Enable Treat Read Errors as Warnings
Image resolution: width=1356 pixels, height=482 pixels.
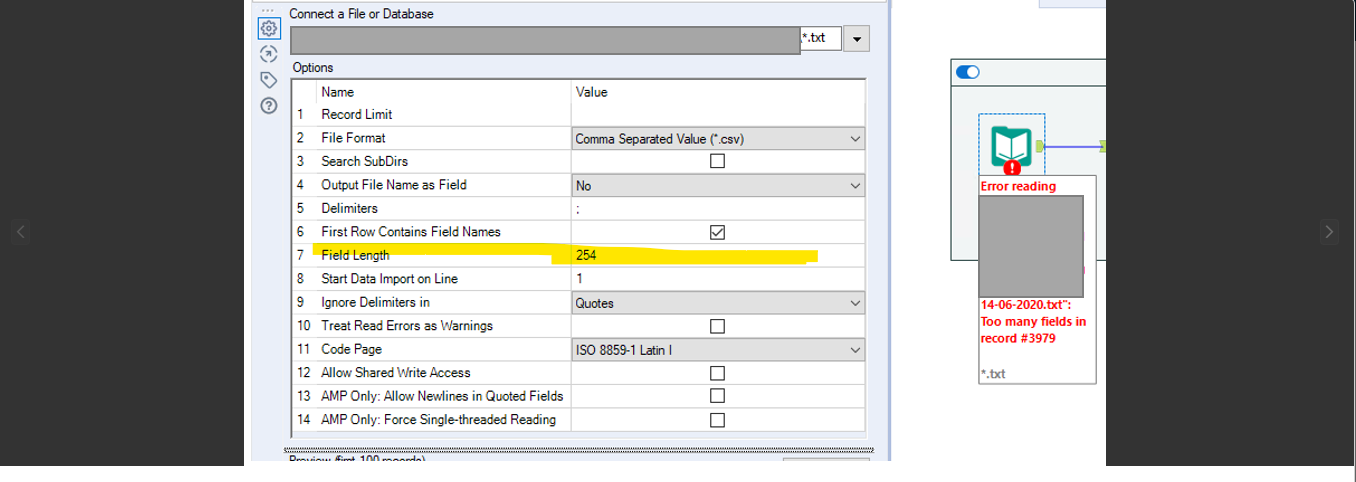point(717,326)
